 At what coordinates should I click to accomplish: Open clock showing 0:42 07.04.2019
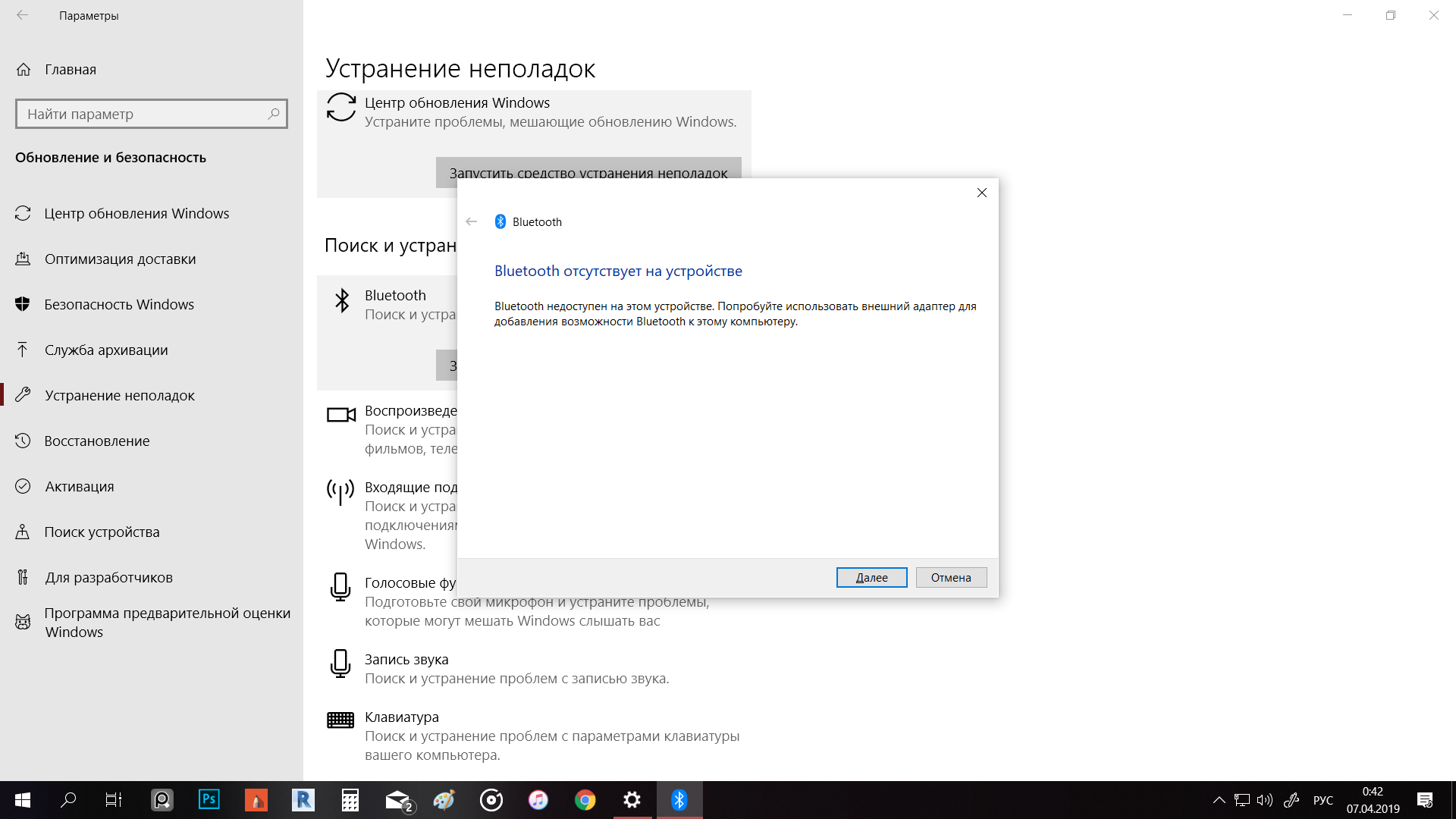pyautogui.click(x=1373, y=800)
